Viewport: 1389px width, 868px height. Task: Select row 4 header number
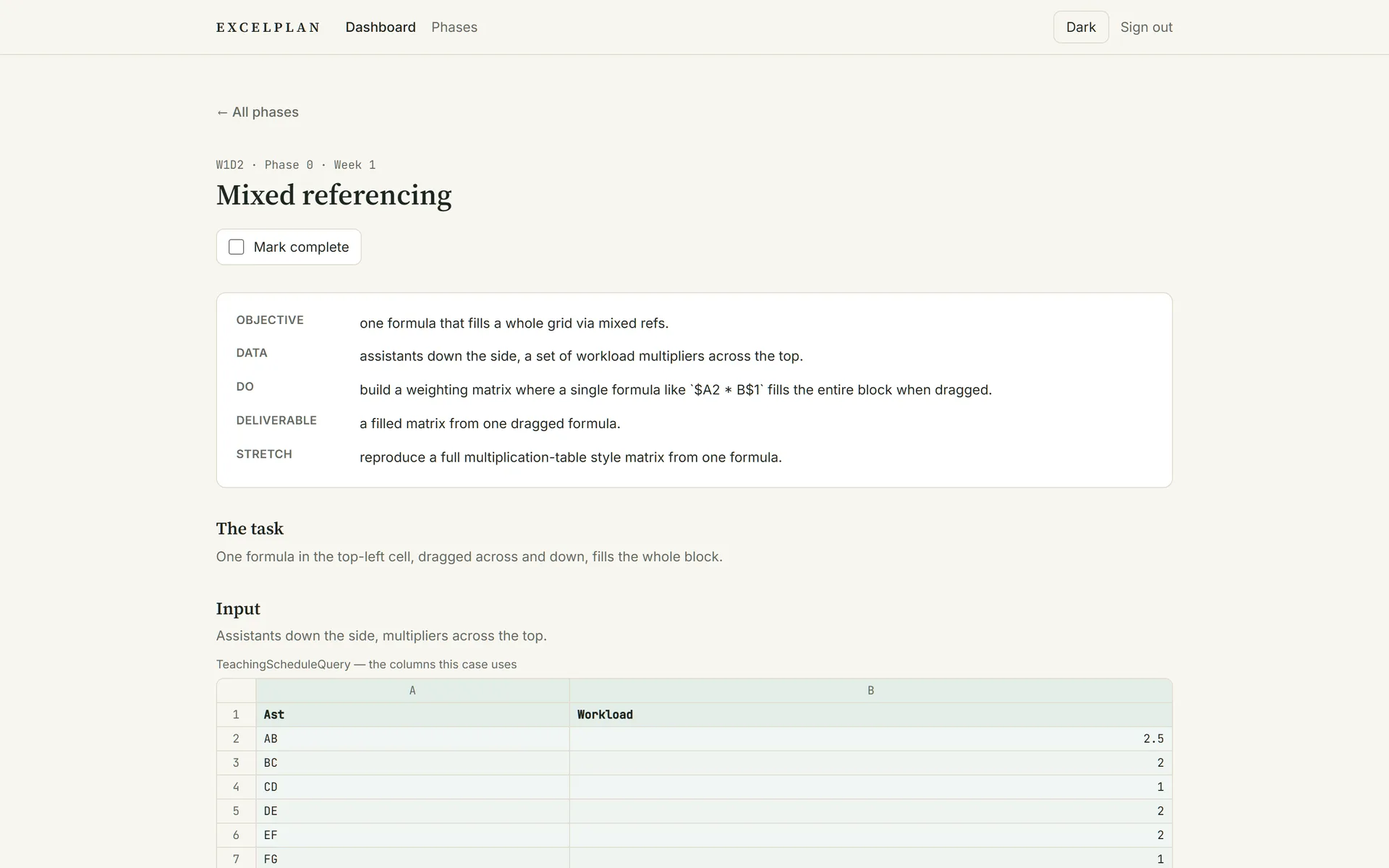236,787
